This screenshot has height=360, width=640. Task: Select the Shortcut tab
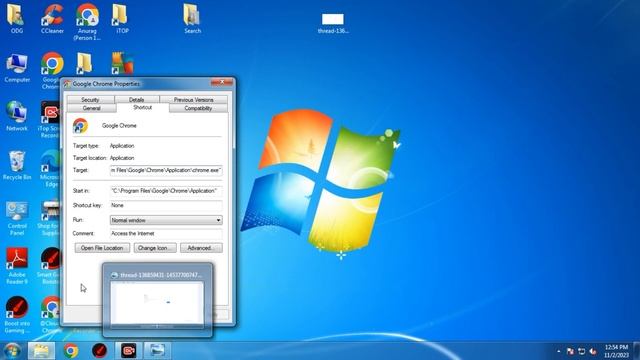click(142, 107)
